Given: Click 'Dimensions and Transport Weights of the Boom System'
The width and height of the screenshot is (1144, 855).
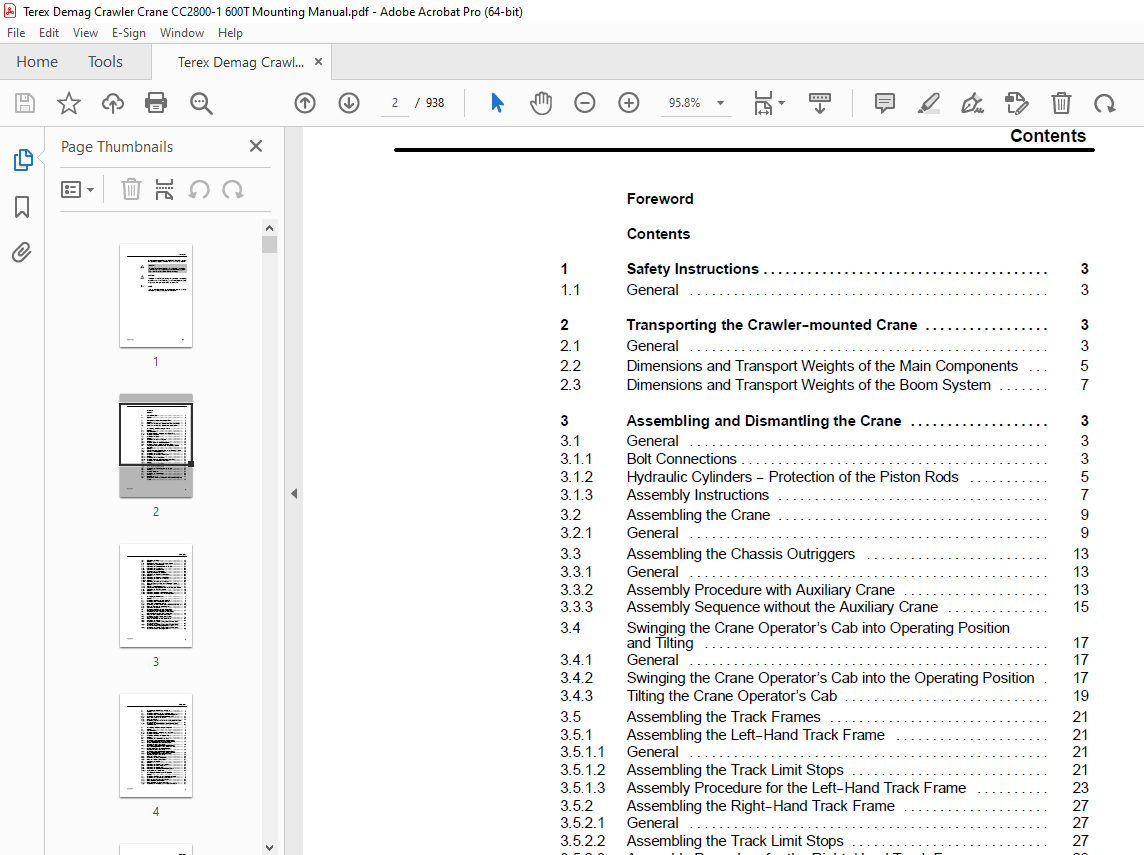Looking at the screenshot, I should coord(808,384).
